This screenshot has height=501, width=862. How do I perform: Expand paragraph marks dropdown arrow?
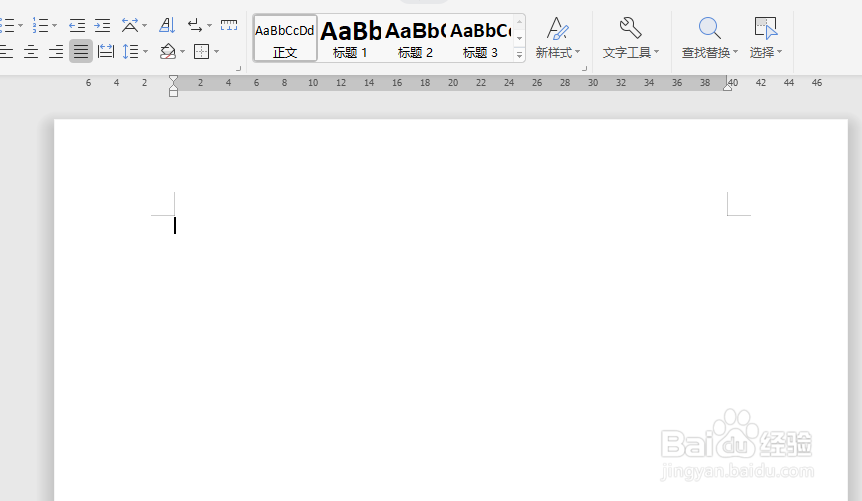[x=209, y=25]
